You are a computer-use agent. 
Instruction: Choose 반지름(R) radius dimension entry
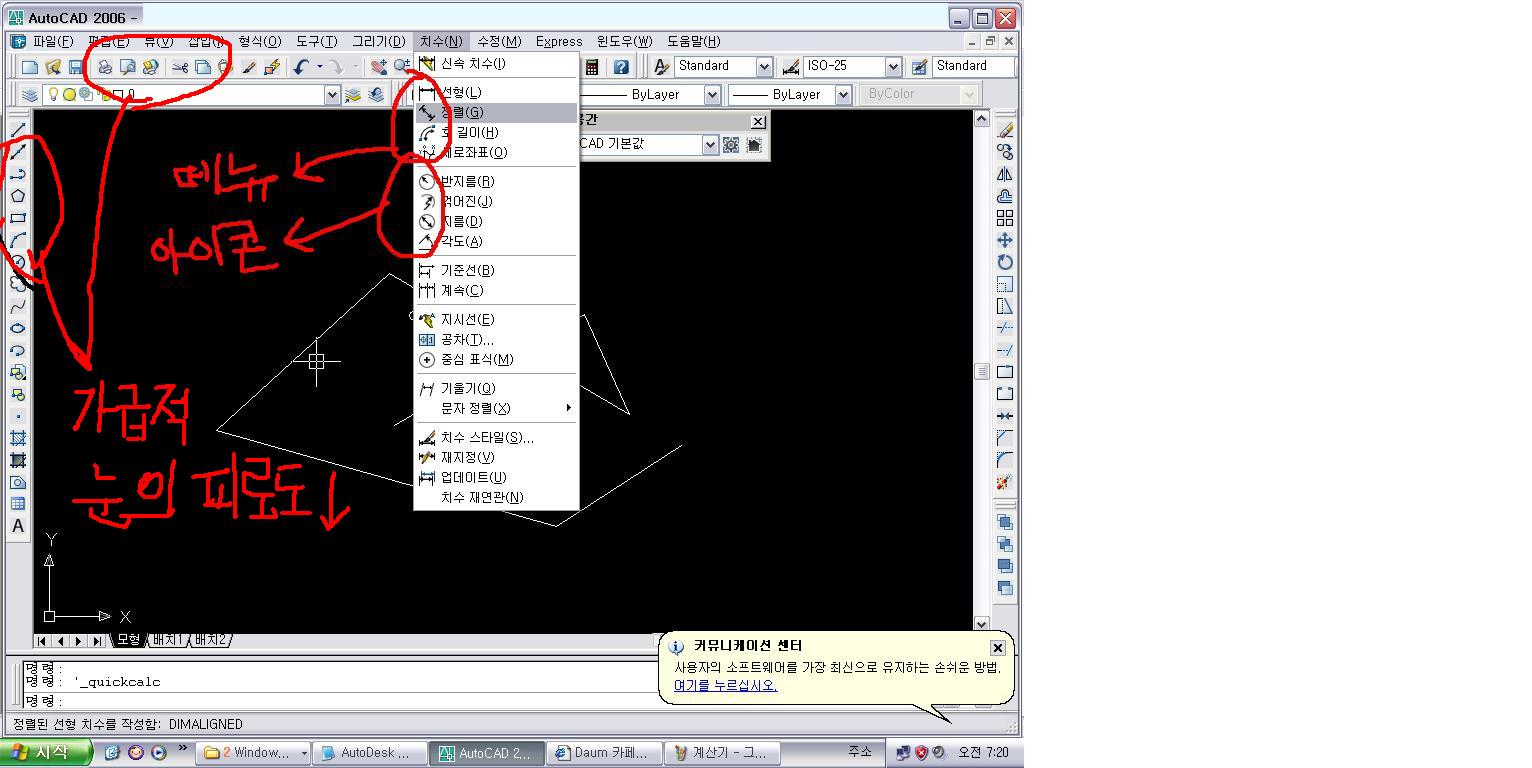coord(496,181)
